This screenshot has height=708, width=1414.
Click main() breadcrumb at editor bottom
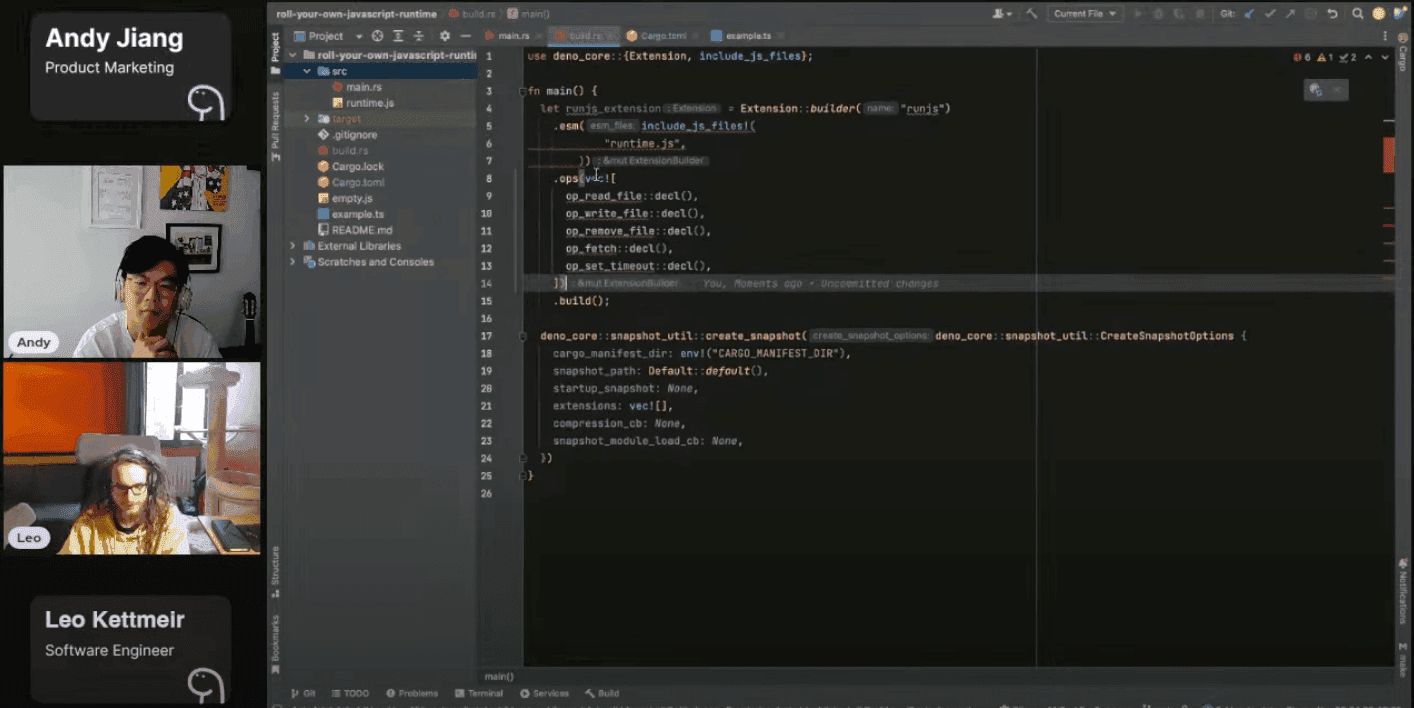pos(499,676)
